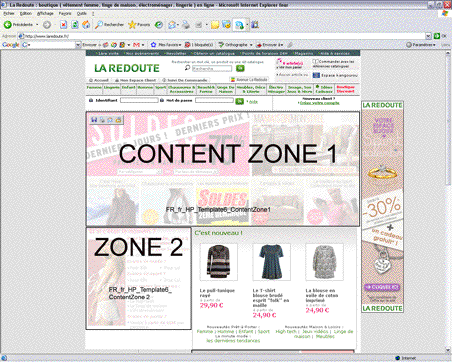
Task: Click the Avenue La Redoute icon
Action: tap(233, 80)
